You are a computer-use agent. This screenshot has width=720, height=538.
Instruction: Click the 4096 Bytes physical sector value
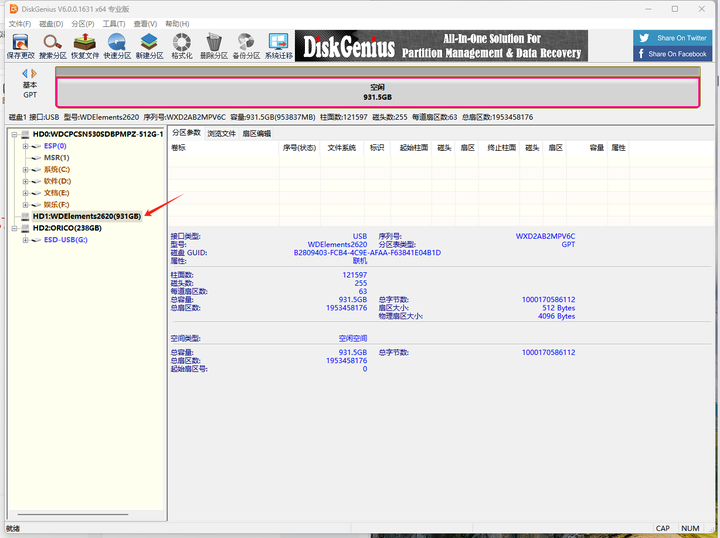pyautogui.click(x=557, y=316)
